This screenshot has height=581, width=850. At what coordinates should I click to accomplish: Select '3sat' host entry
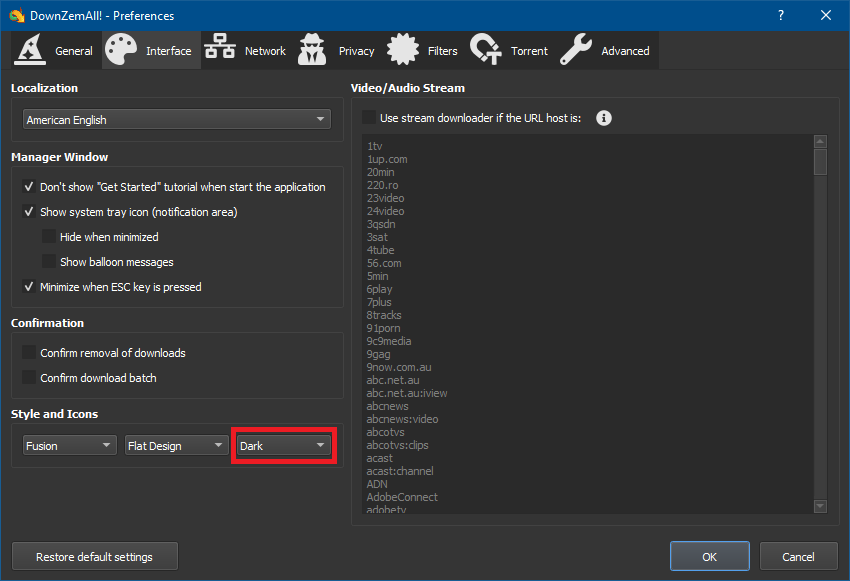(377, 237)
